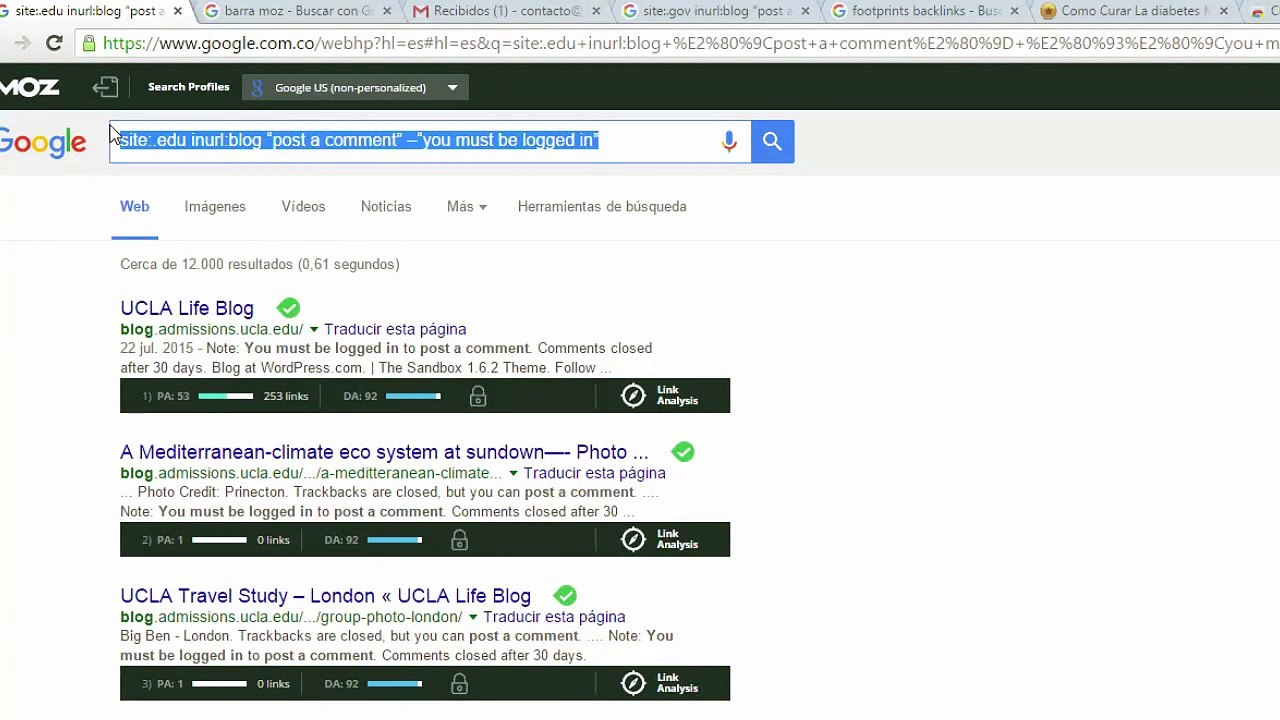The height and width of the screenshot is (720, 1280).
Task: Click the blue magnifier search button
Action: coord(772,142)
